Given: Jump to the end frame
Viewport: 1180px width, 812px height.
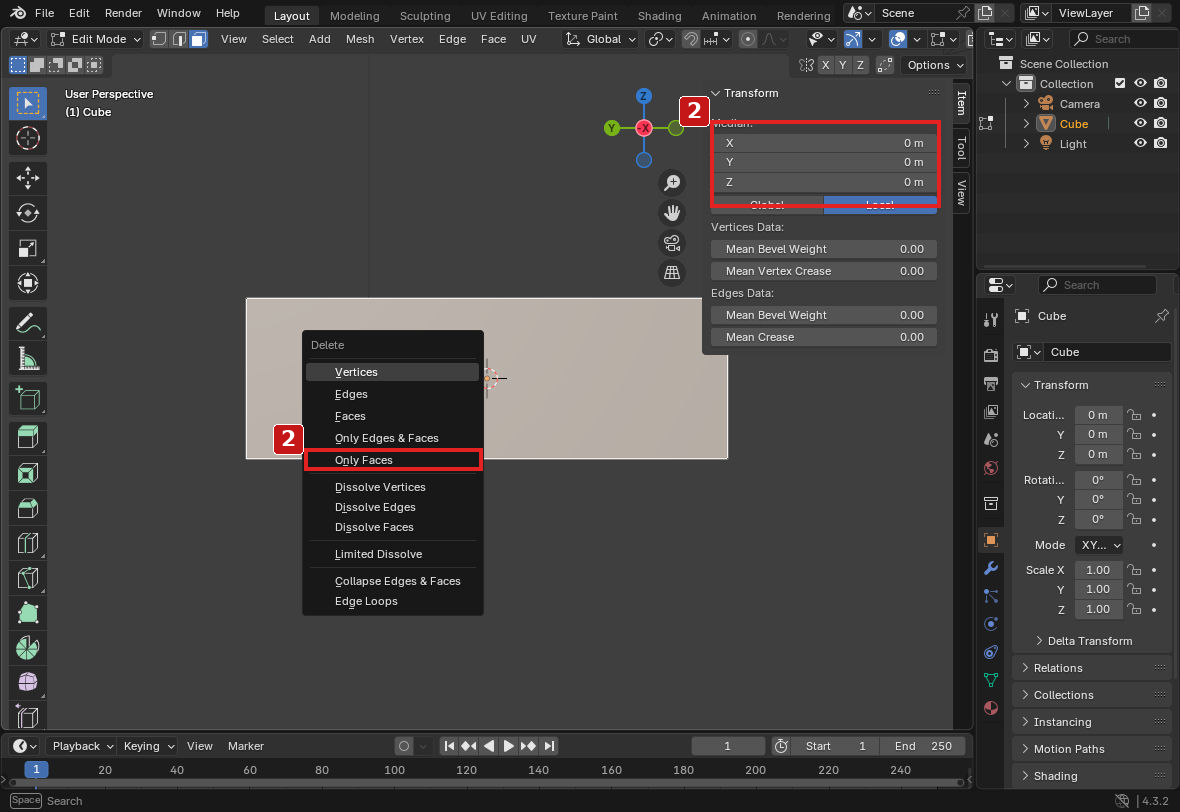Looking at the screenshot, I should coord(549,746).
